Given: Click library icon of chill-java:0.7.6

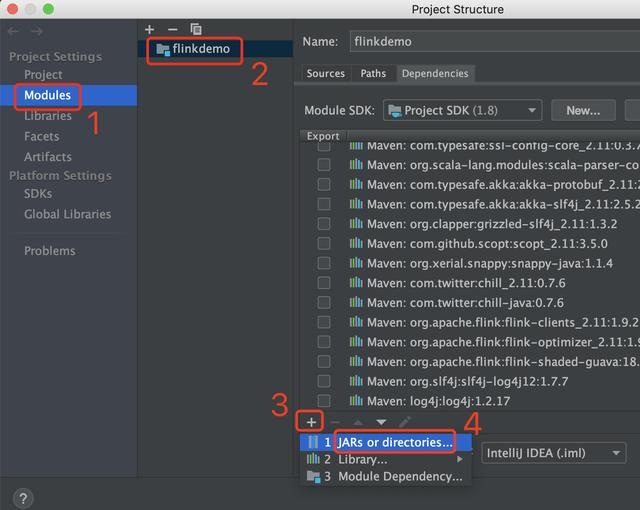Looking at the screenshot, I should pyautogui.click(x=356, y=302).
